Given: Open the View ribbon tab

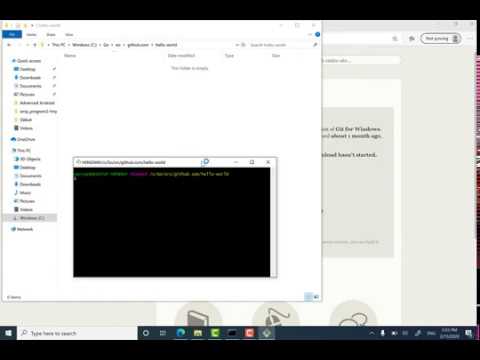Looking at the screenshot, I should coord(69,35).
